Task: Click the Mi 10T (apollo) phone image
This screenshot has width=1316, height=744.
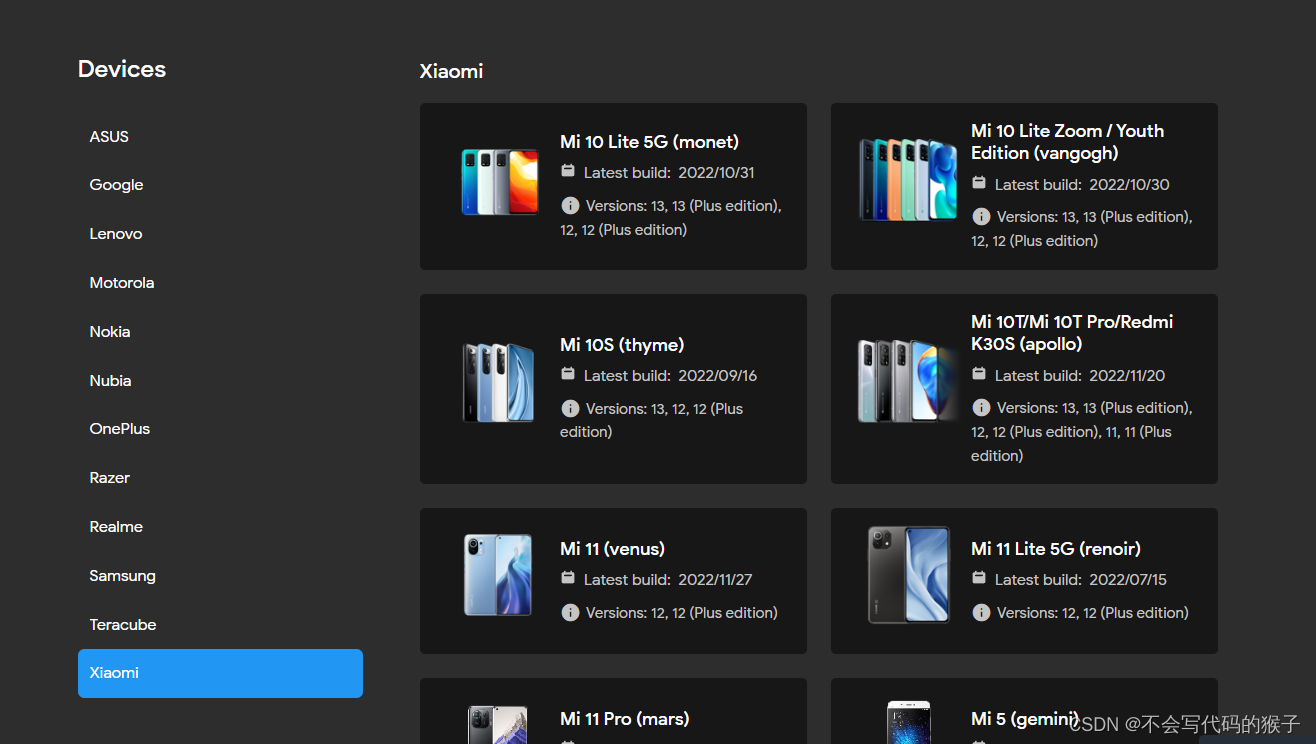Action: 908,381
